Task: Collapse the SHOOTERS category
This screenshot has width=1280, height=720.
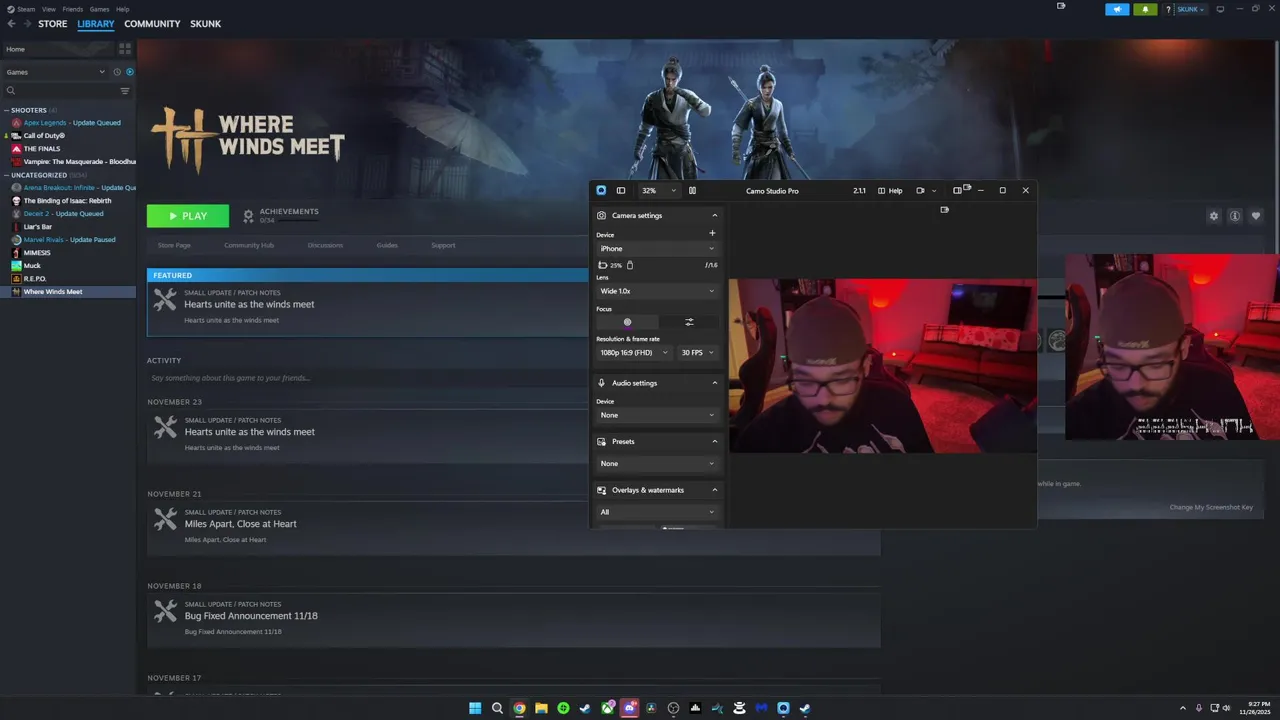Action: click(7, 110)
